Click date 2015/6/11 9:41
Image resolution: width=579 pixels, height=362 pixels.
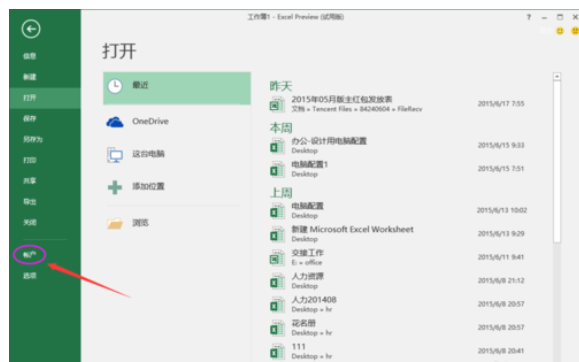501,257
